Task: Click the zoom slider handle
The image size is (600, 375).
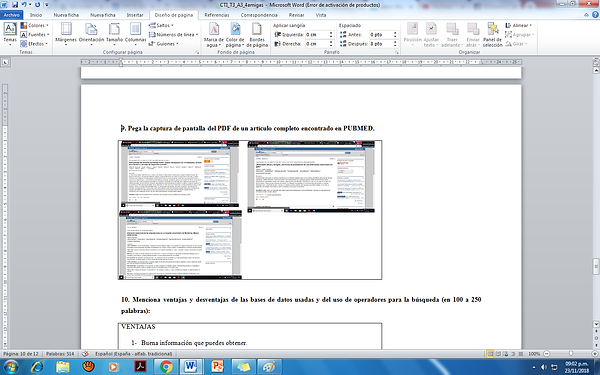Action: 571,354
